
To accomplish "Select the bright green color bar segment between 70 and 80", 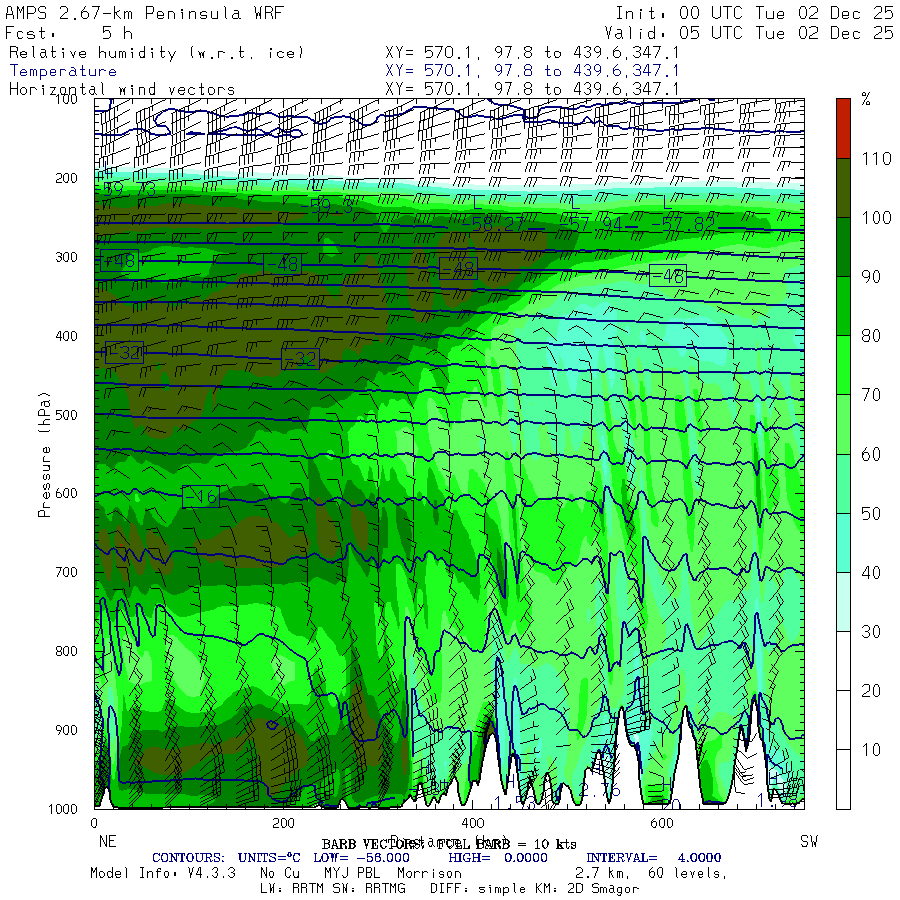I will pyautogui.click(x=843, y=365).
